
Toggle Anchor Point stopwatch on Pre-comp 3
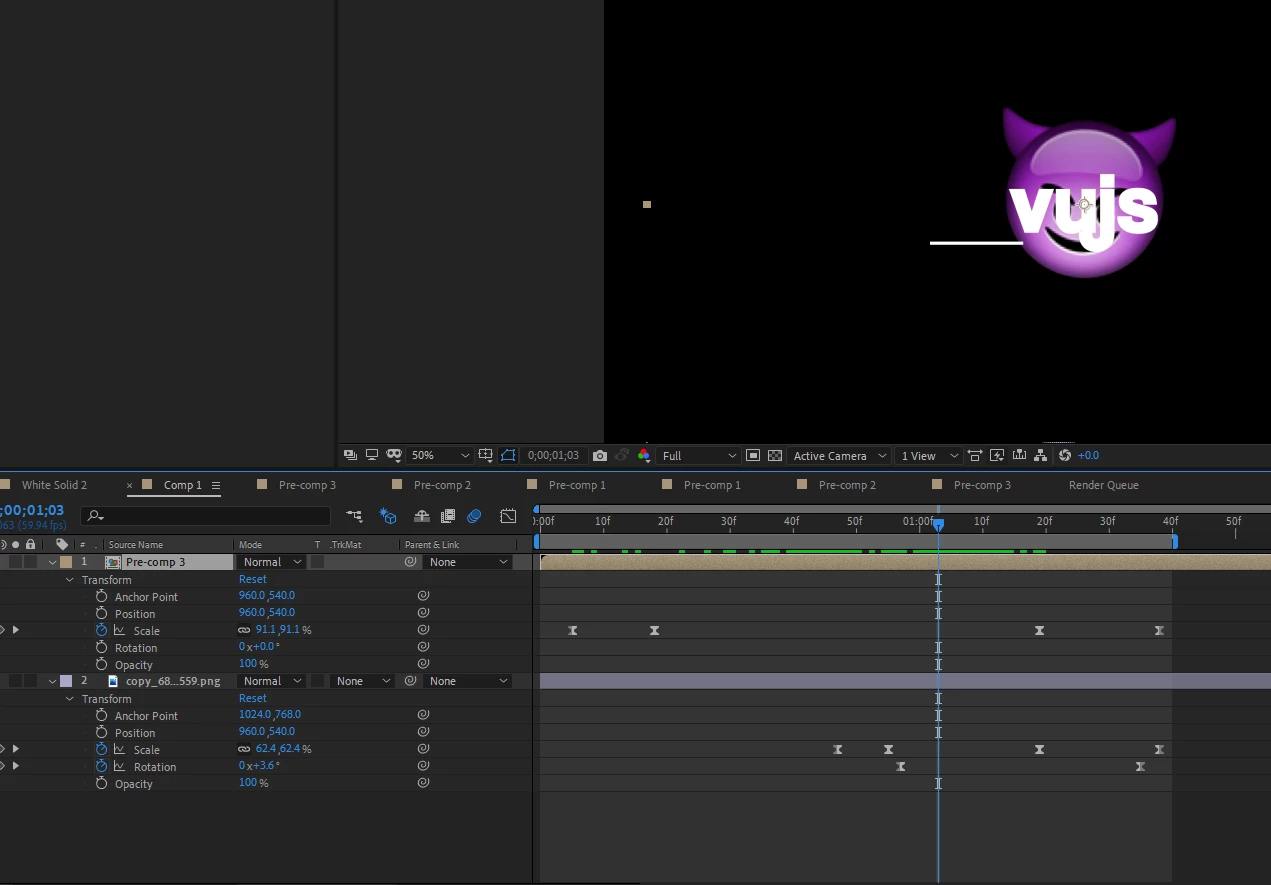101,596
